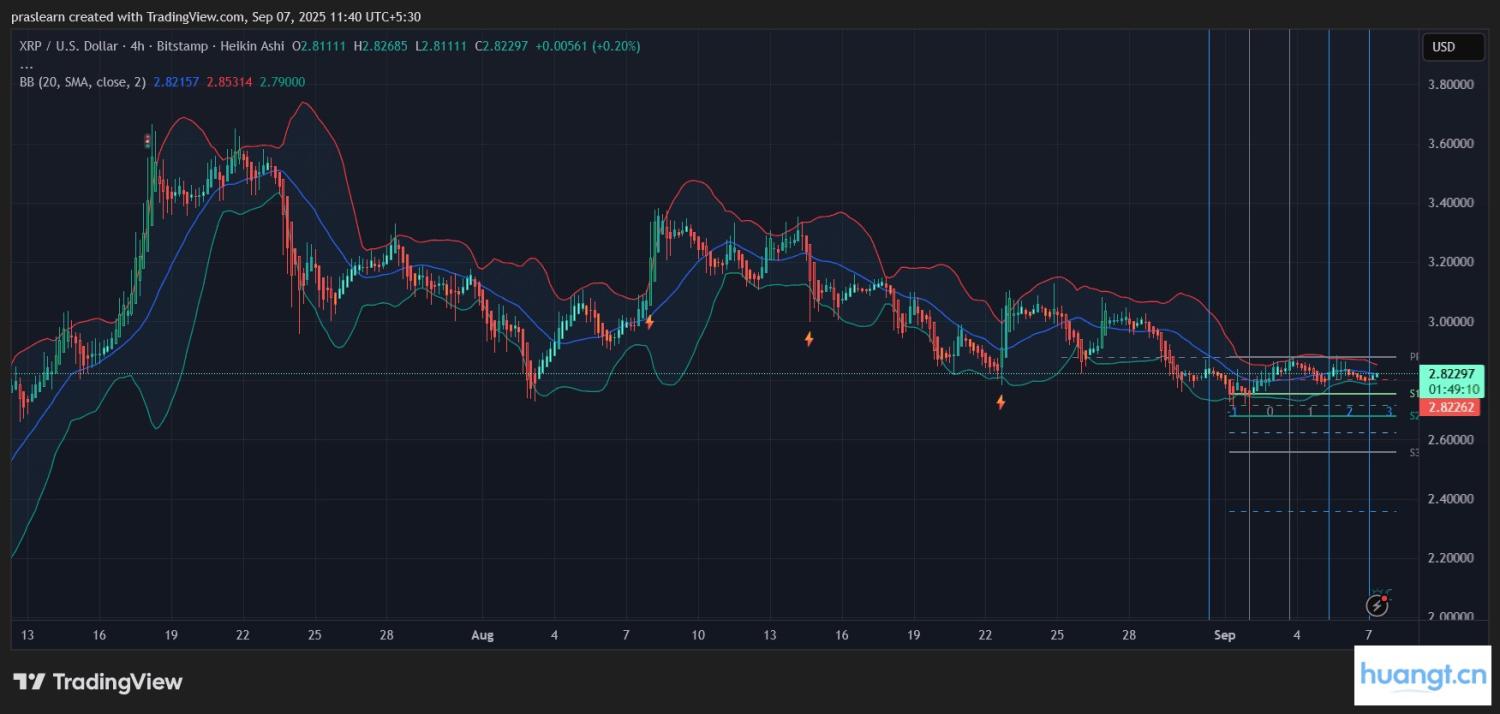
Task: Select the Fib time zone label 2
Action: (1349, 411)
